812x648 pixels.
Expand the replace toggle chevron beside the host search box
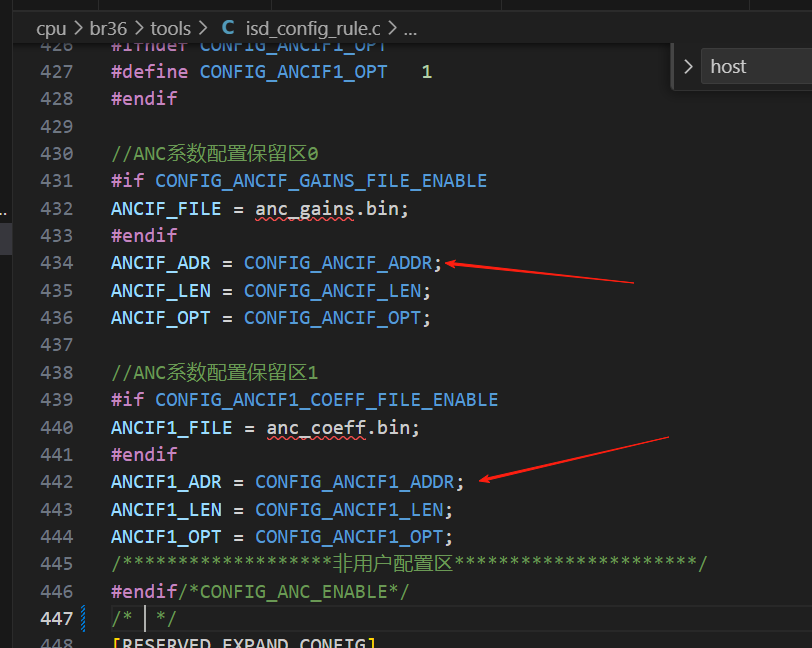pyautogui.click(x=688, y=66)
